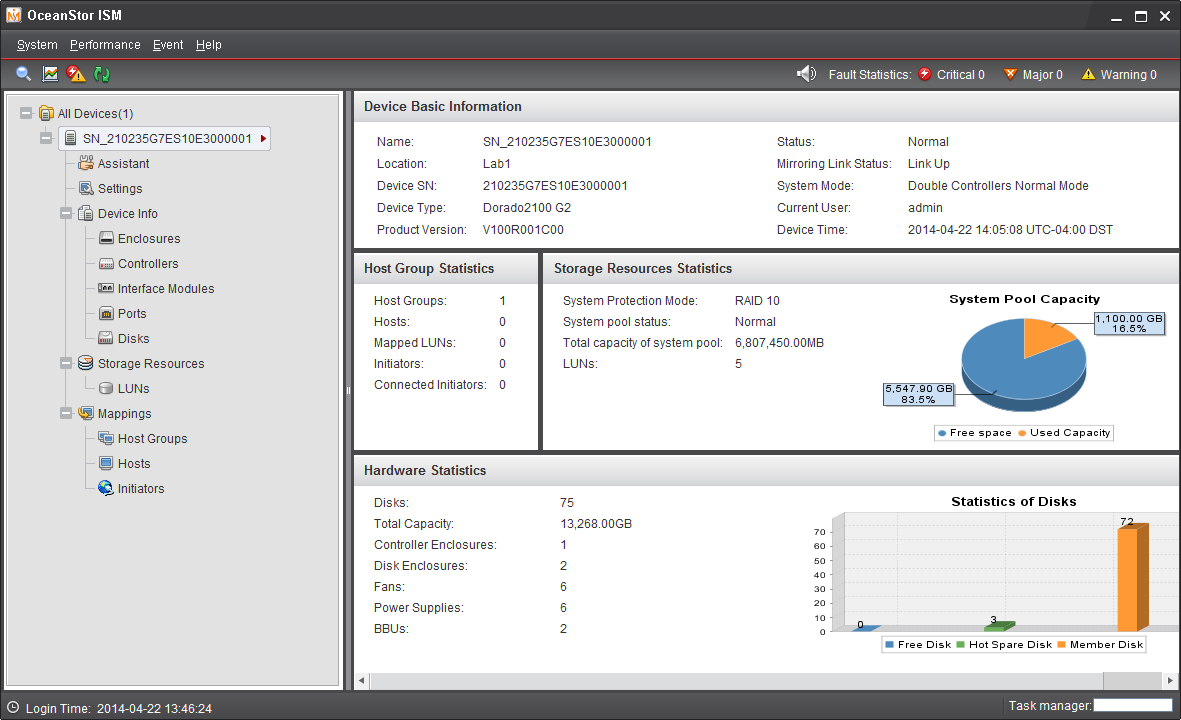Click the Free Disk legend swatch
Screen dimensions: 1181x720
pos(890,645)
